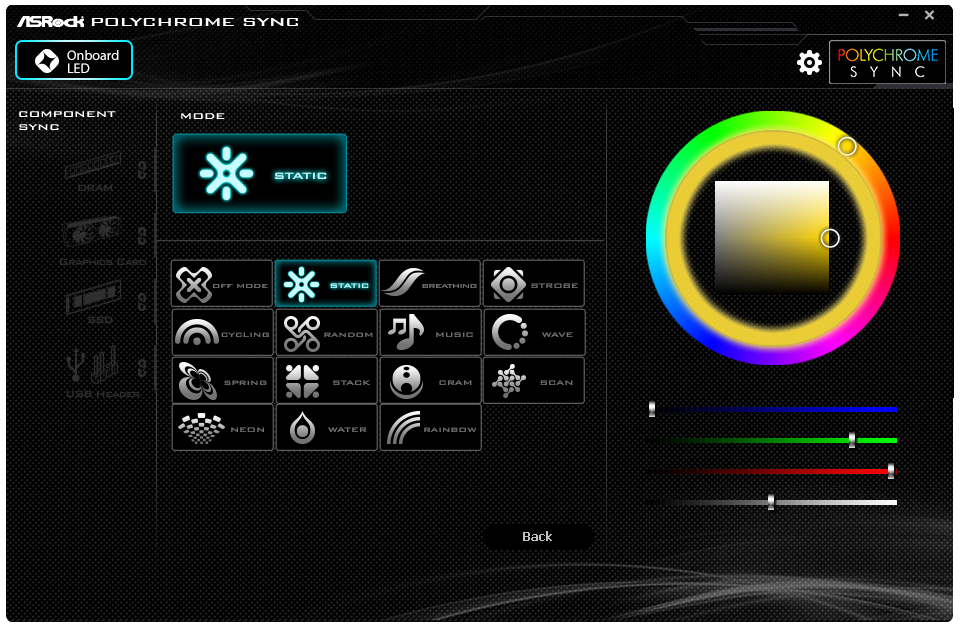Toggle the sync link beside USB Header
Image resolution: width=964 pixels, height=632 pixels.
pyautogui.click(x=142, y=368)
